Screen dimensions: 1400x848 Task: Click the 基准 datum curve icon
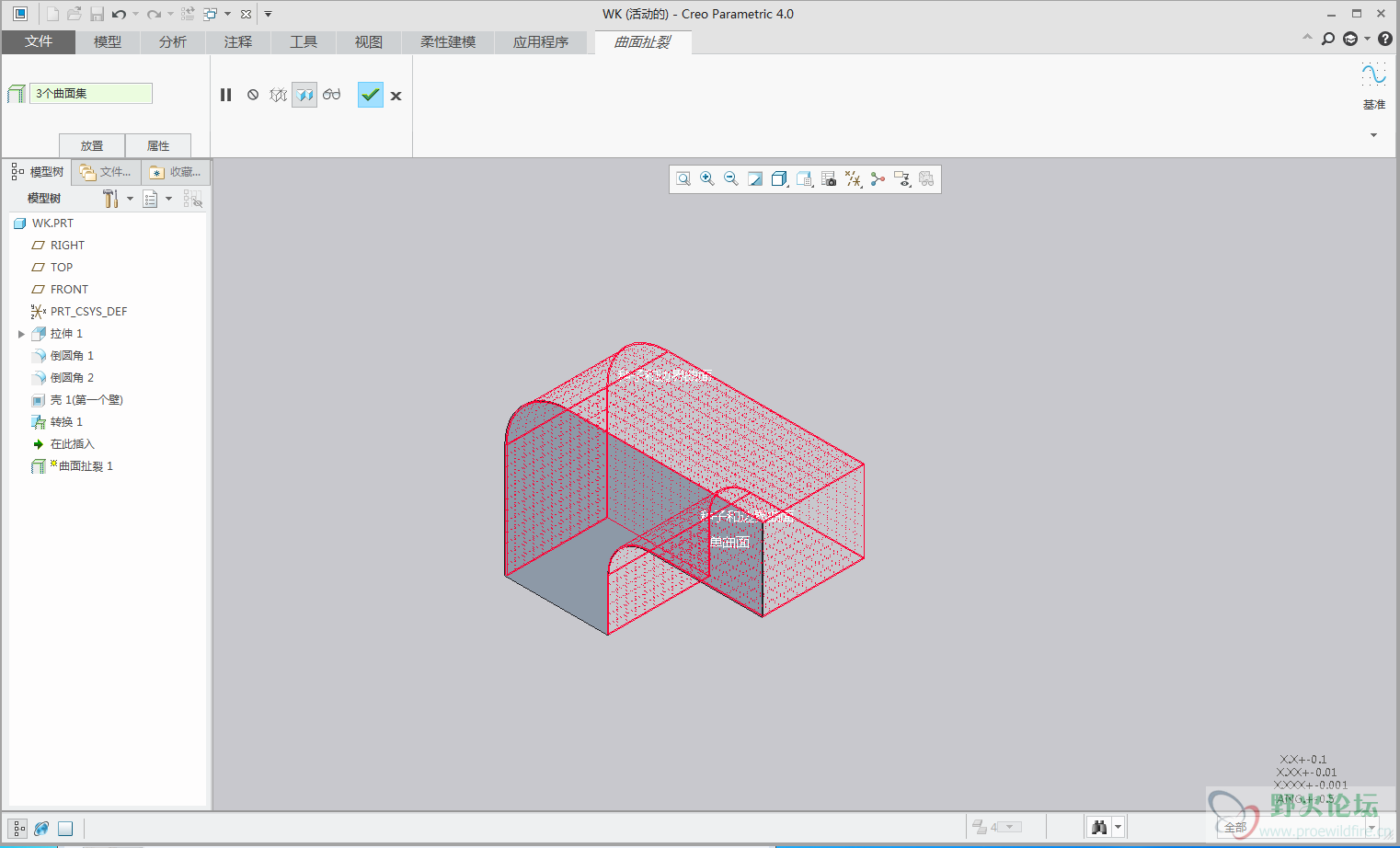point(1374,75)
